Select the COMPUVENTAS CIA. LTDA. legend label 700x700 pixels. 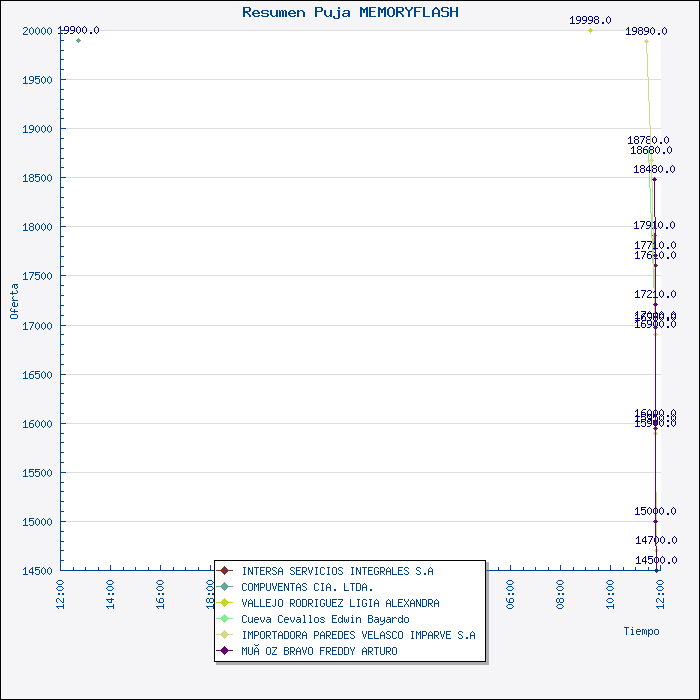307,587
